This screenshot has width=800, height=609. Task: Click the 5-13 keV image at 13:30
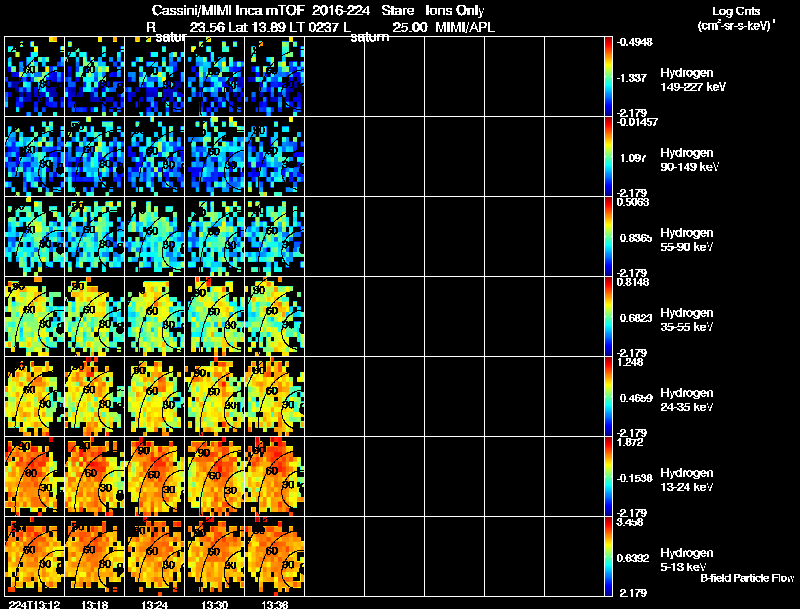[215, 557]
